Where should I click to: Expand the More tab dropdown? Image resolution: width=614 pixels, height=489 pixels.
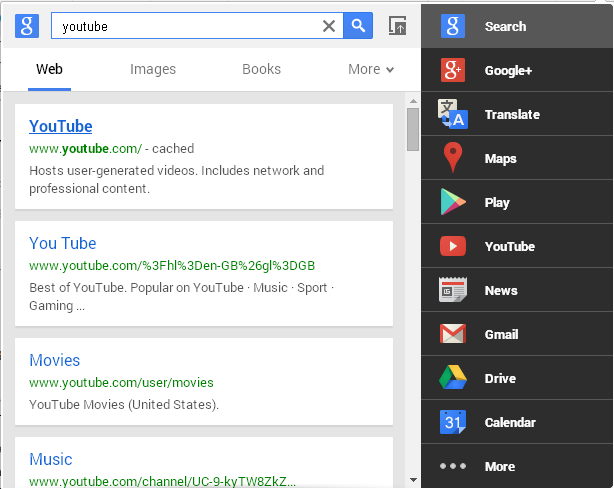(x=371, y=69)
